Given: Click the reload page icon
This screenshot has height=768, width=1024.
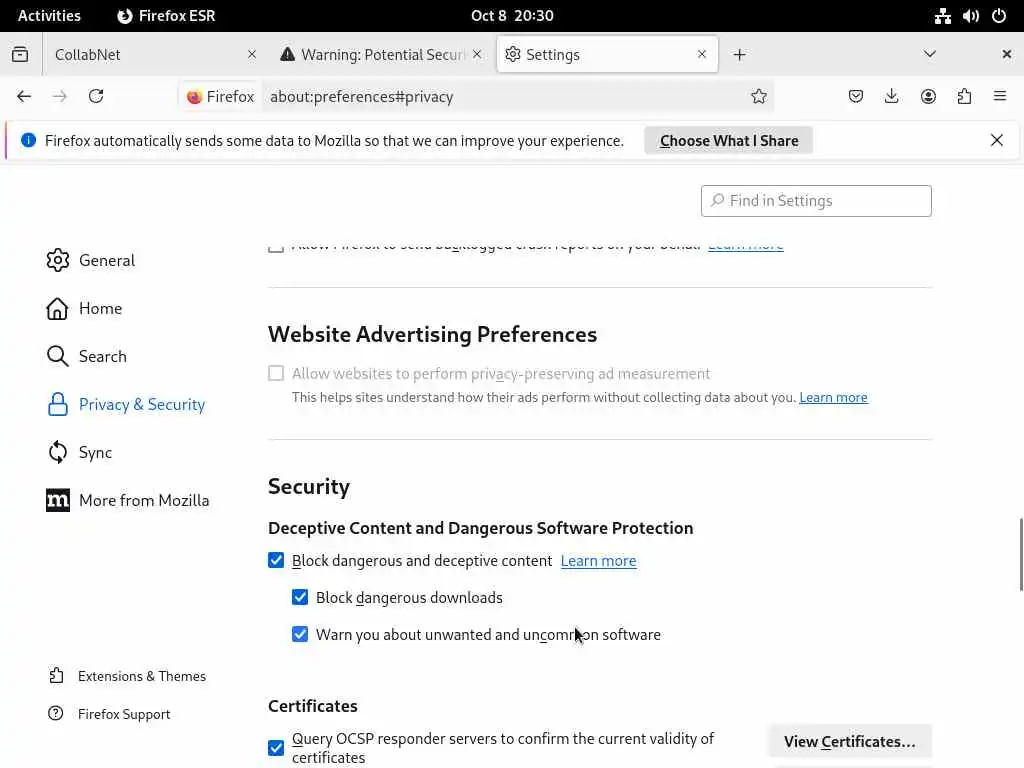Looking at the screenshot, I should click(96, 96).
